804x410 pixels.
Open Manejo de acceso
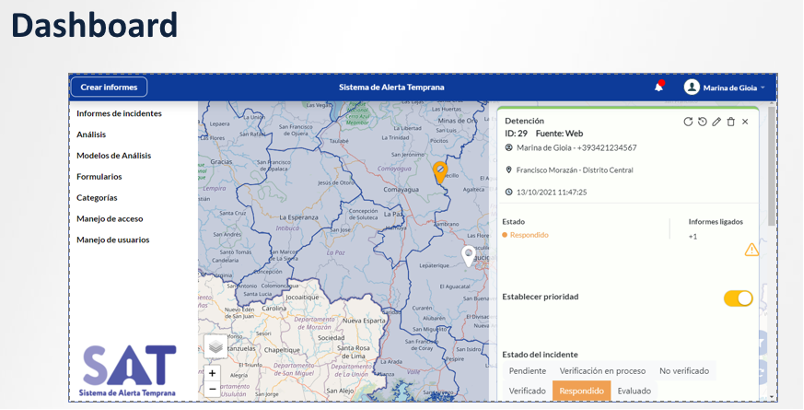[x=110, y=218]
